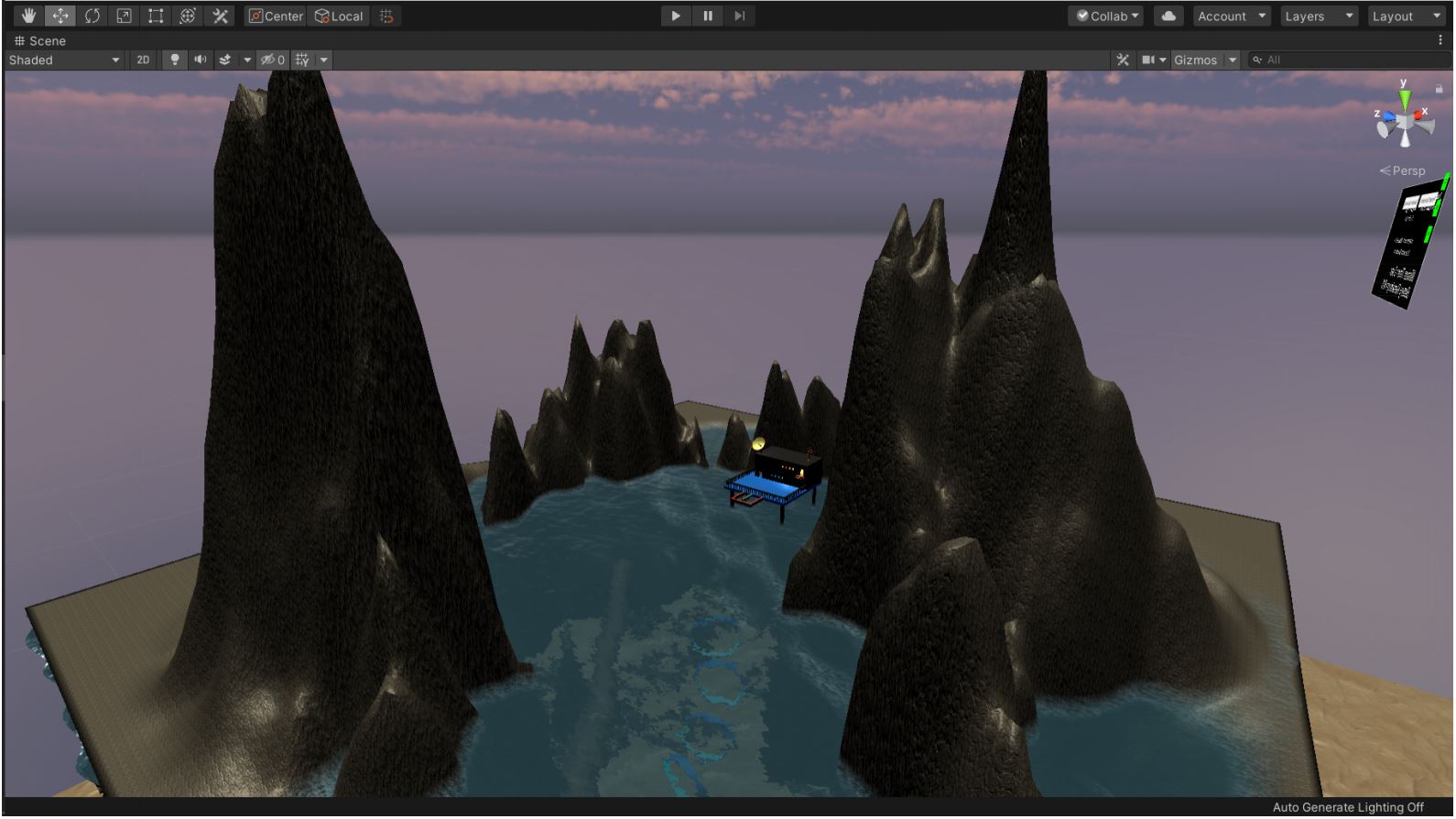The image size is (1456, 819).
Task: Toggle scene audio speaker icon
Action: click(200, 60)
